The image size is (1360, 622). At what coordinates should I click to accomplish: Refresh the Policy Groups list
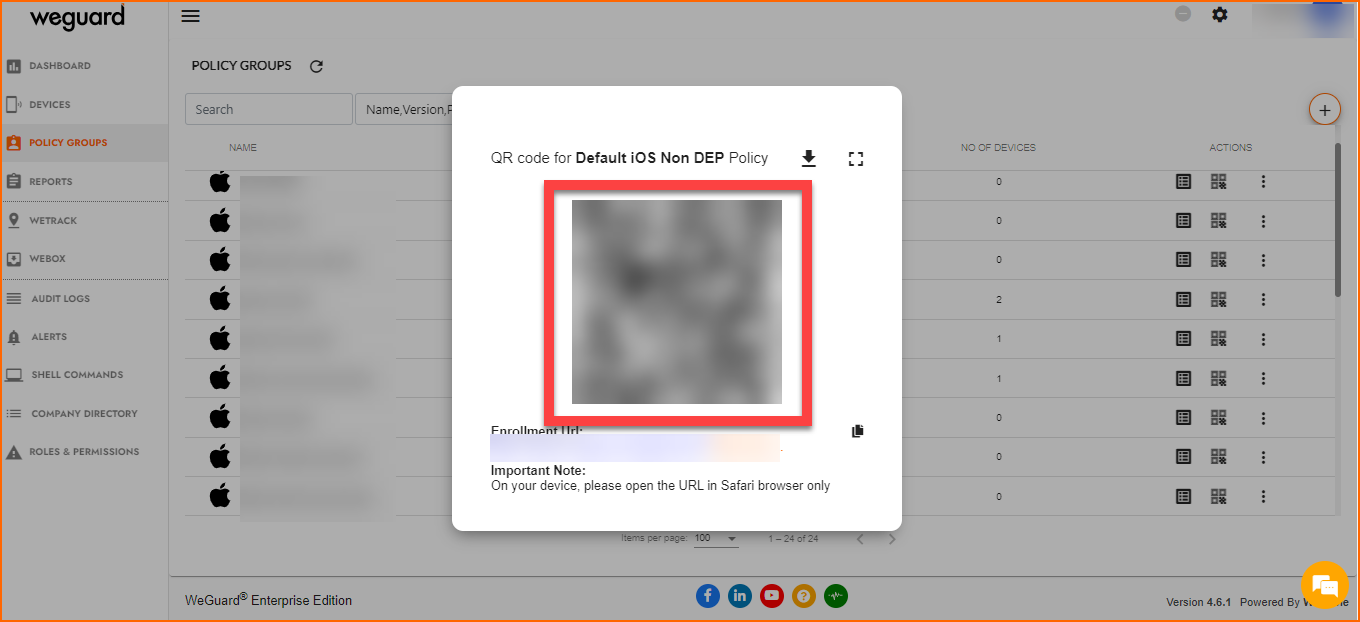click(316, 66)
